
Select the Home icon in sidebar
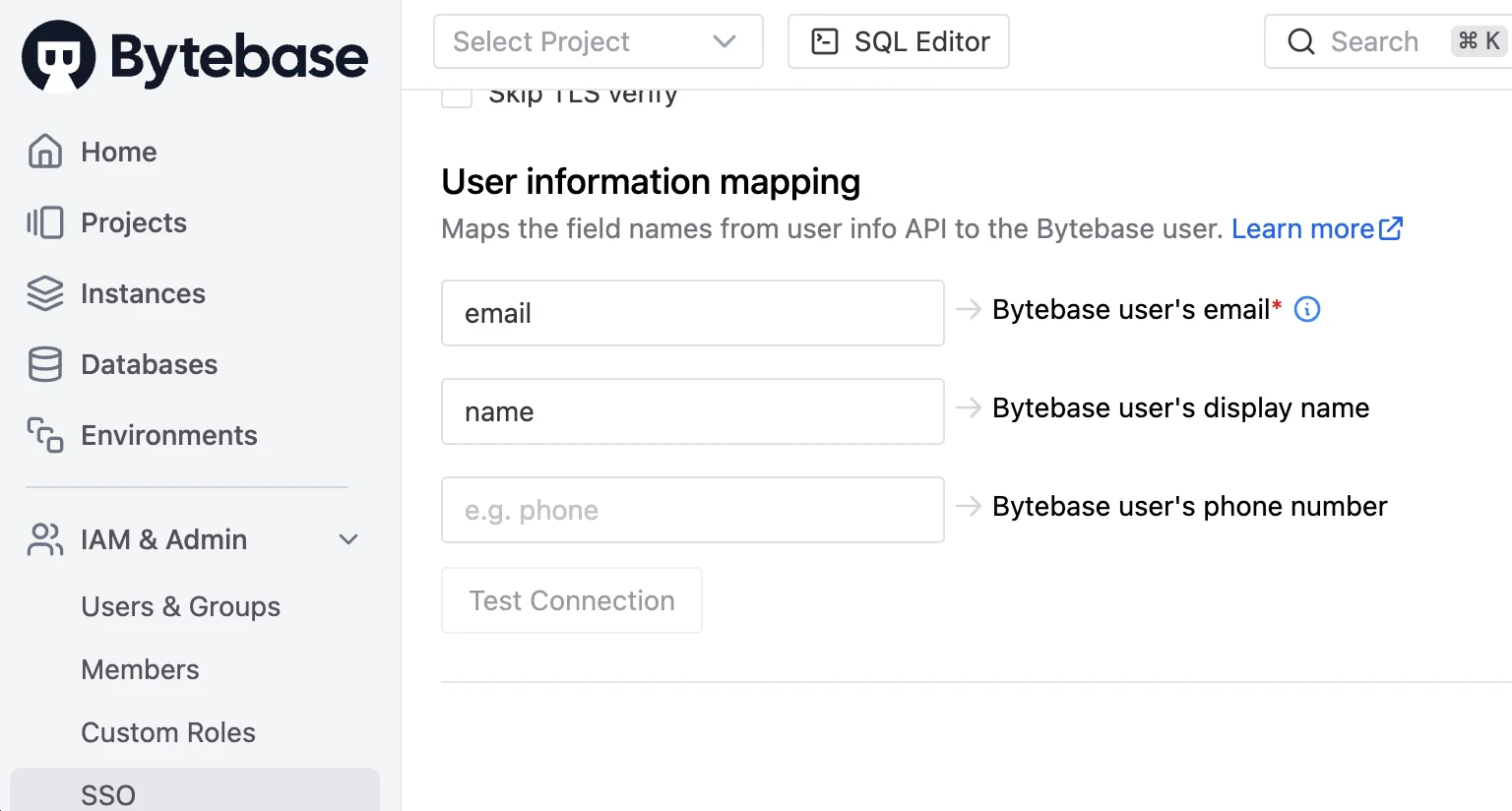44,152
